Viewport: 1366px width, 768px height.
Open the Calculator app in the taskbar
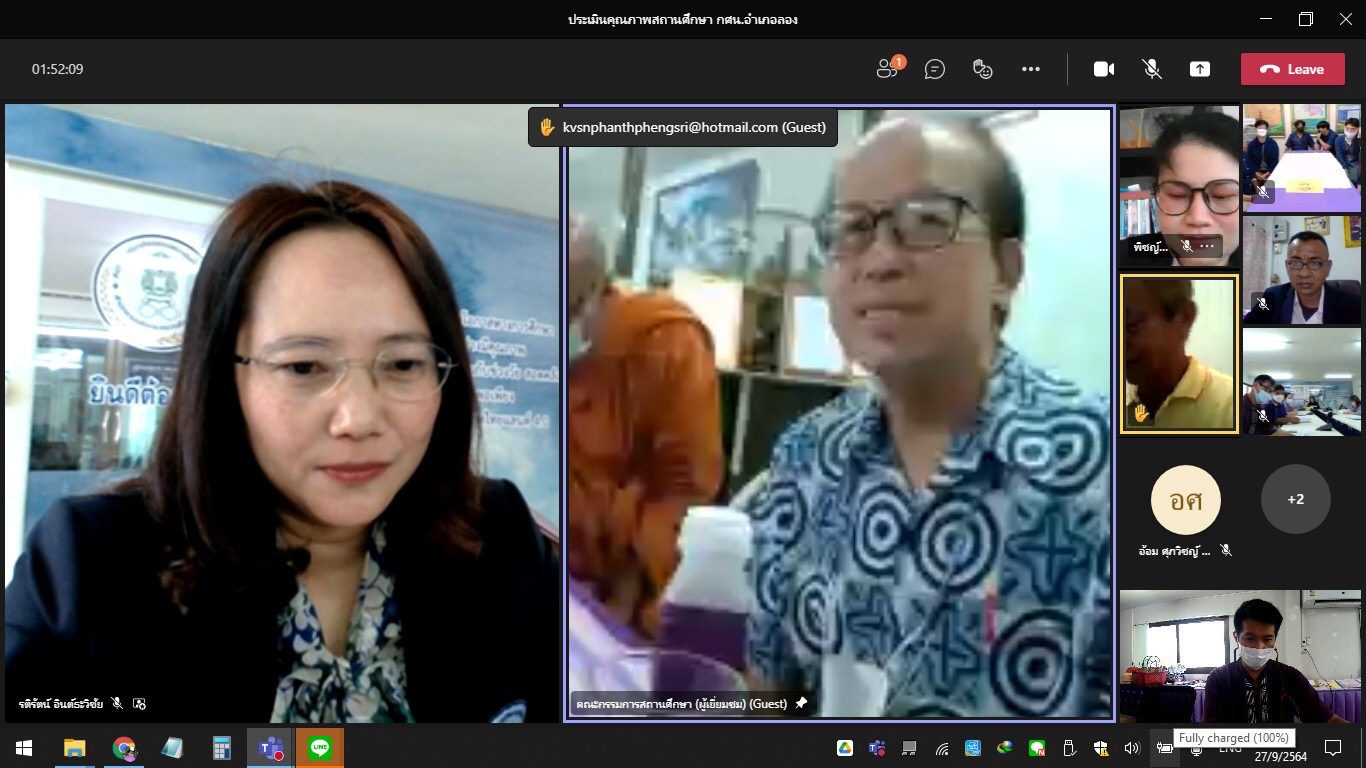[222, 748]
